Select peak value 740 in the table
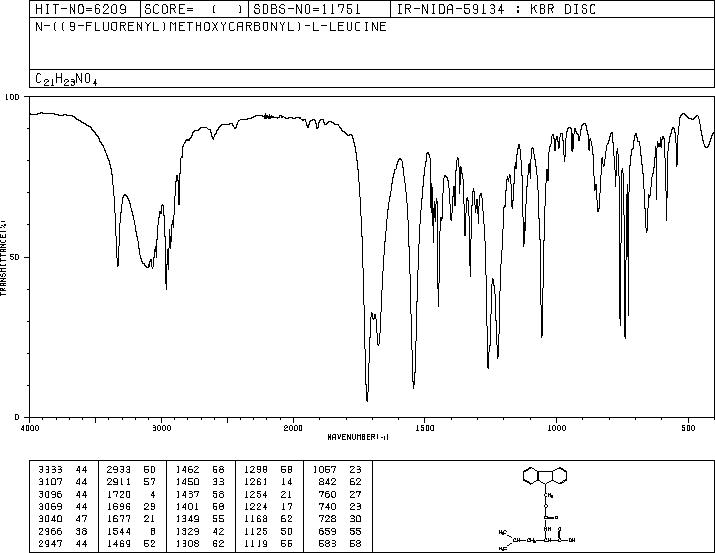 pyautogui.click(x=327, y=506)
